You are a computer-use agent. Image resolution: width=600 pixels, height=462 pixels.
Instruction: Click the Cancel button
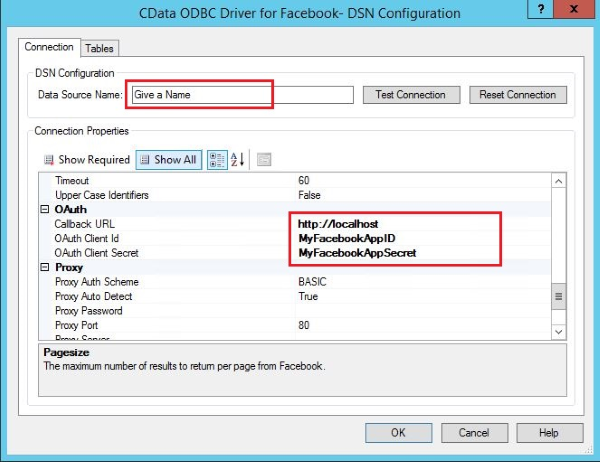tap(473, 433)
